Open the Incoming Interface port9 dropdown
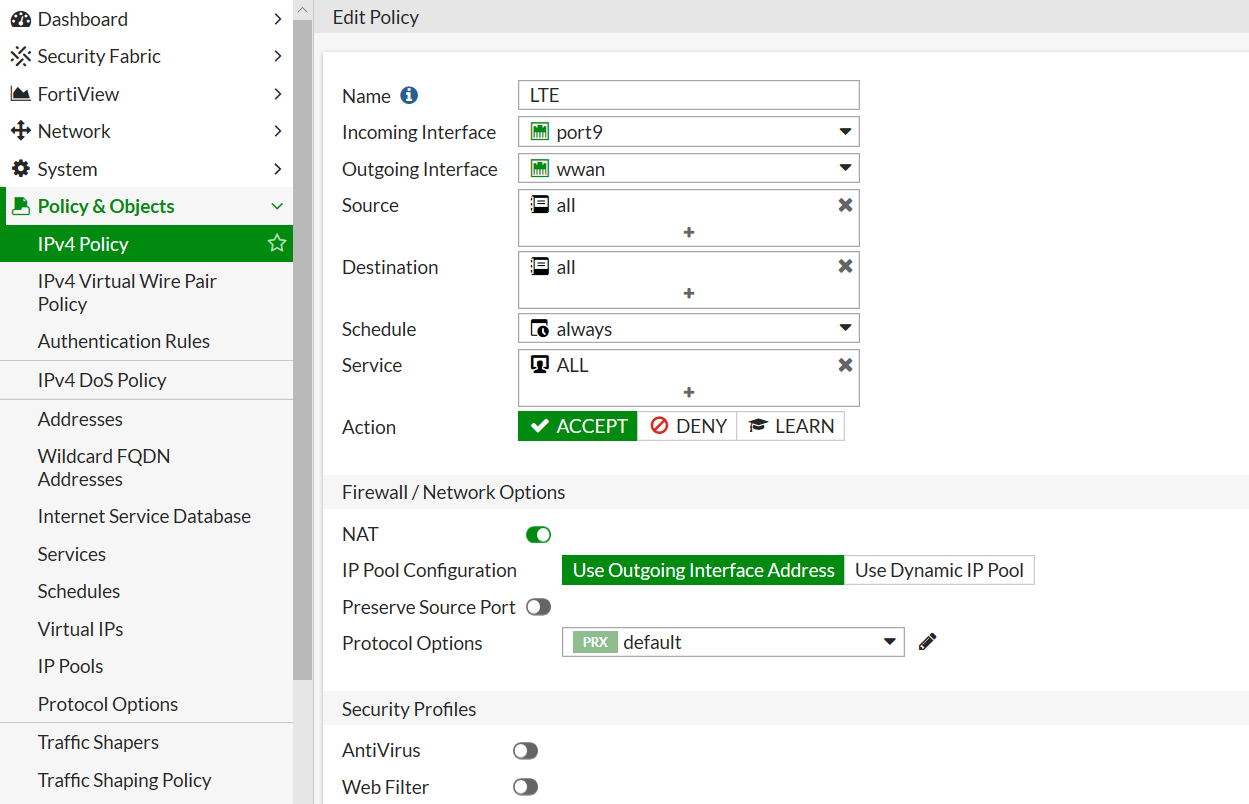The image size is (1249, 804). pos(689,132)
